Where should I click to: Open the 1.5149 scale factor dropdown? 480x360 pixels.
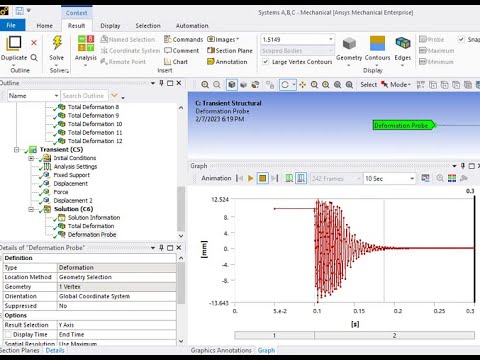(331, 39)
